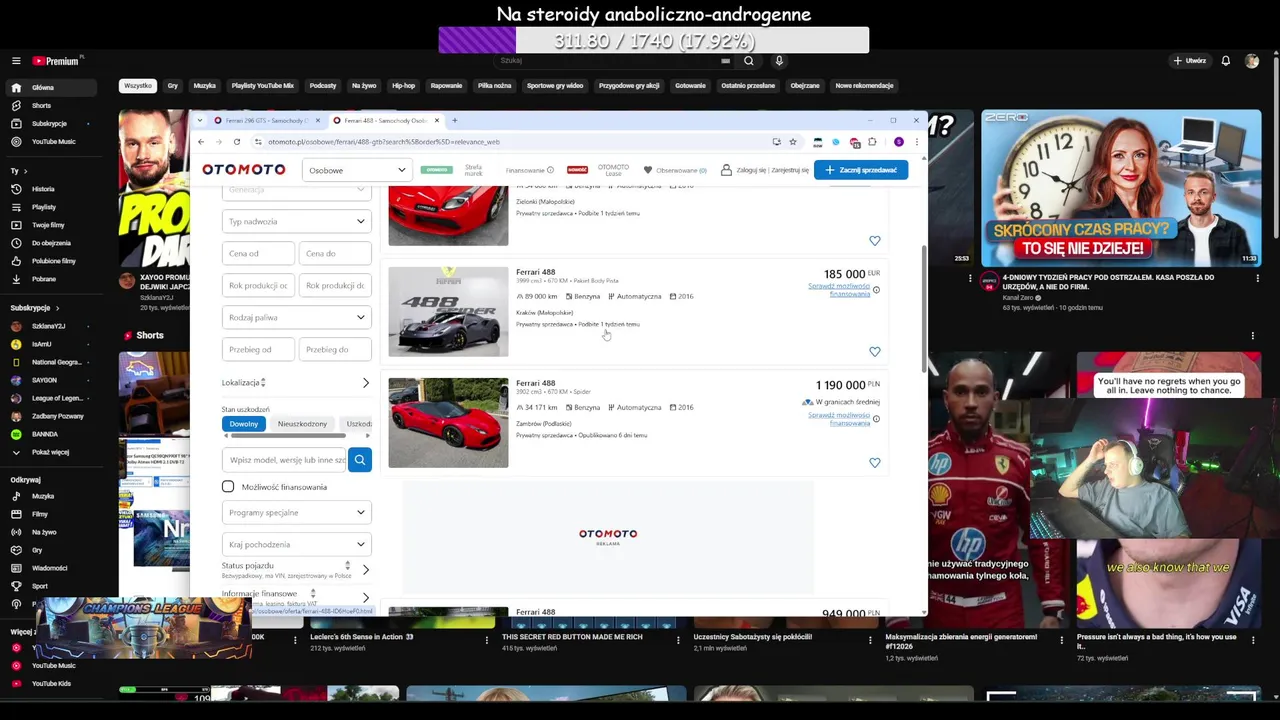The height and width of the screenshot is (720, 1280).
Task: Bookmark this page with star icon
Action: [x=793, y=142]
